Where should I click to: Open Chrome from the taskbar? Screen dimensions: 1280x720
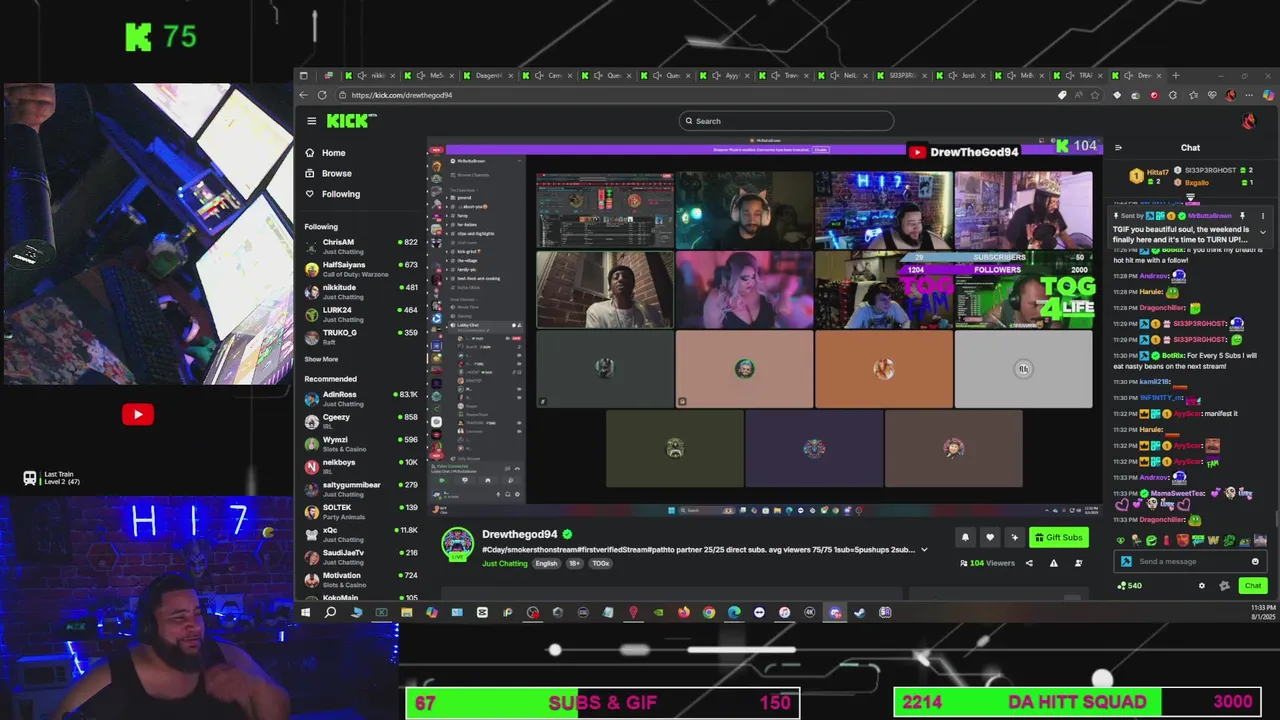[x=709, y=612]
